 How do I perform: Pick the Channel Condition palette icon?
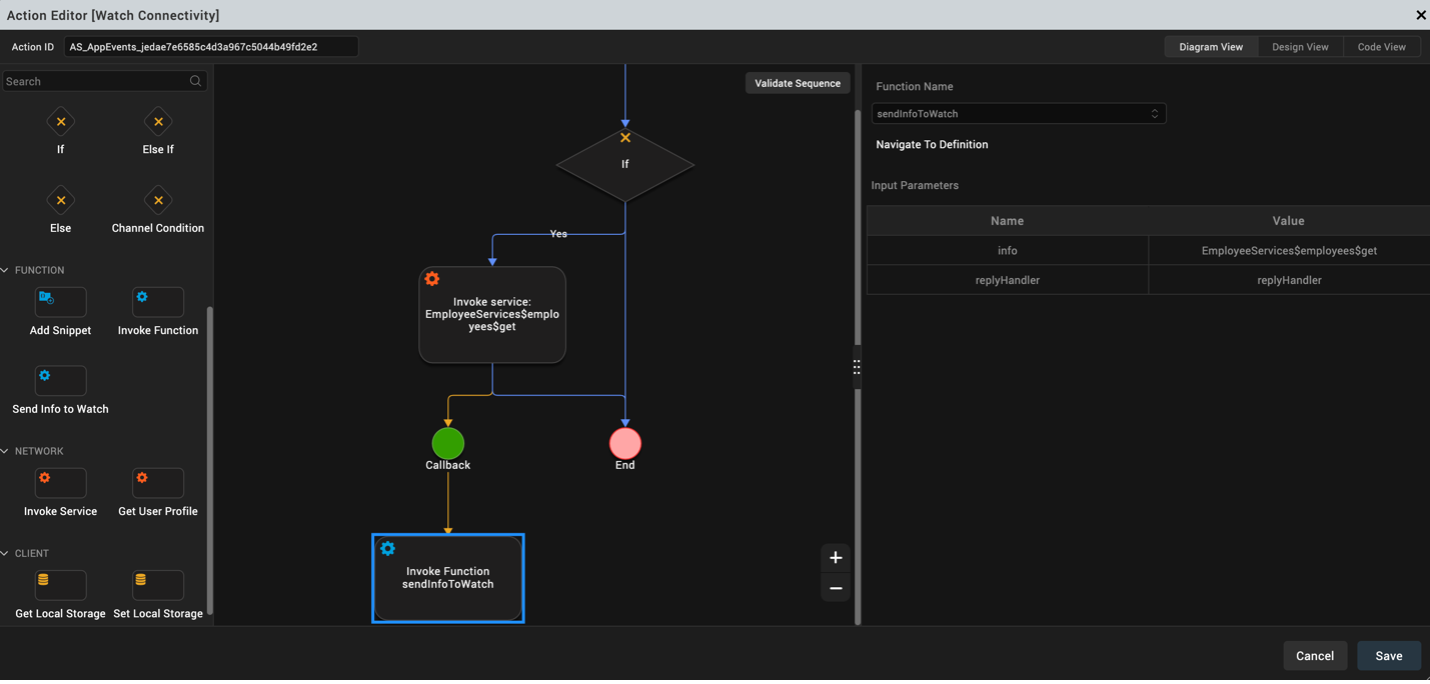158,201
